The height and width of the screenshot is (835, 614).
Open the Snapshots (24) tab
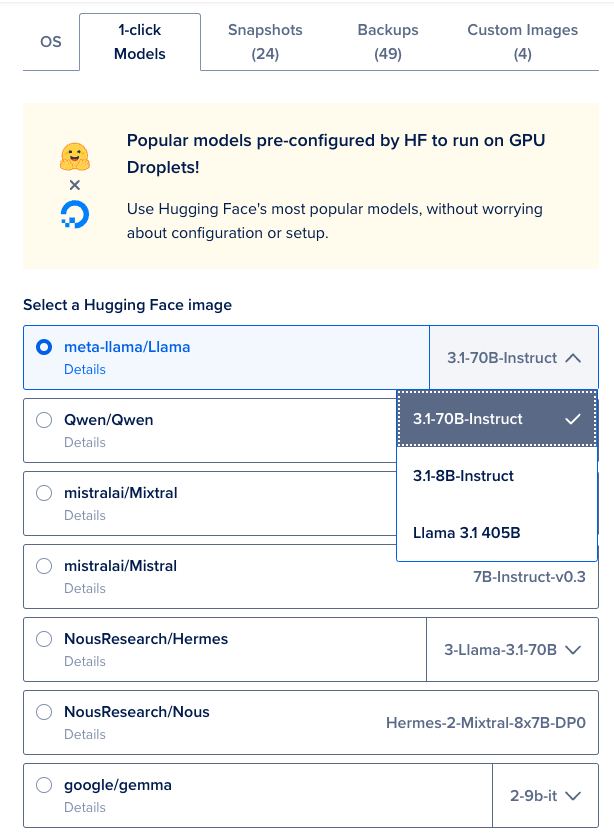tap(265, 42)
